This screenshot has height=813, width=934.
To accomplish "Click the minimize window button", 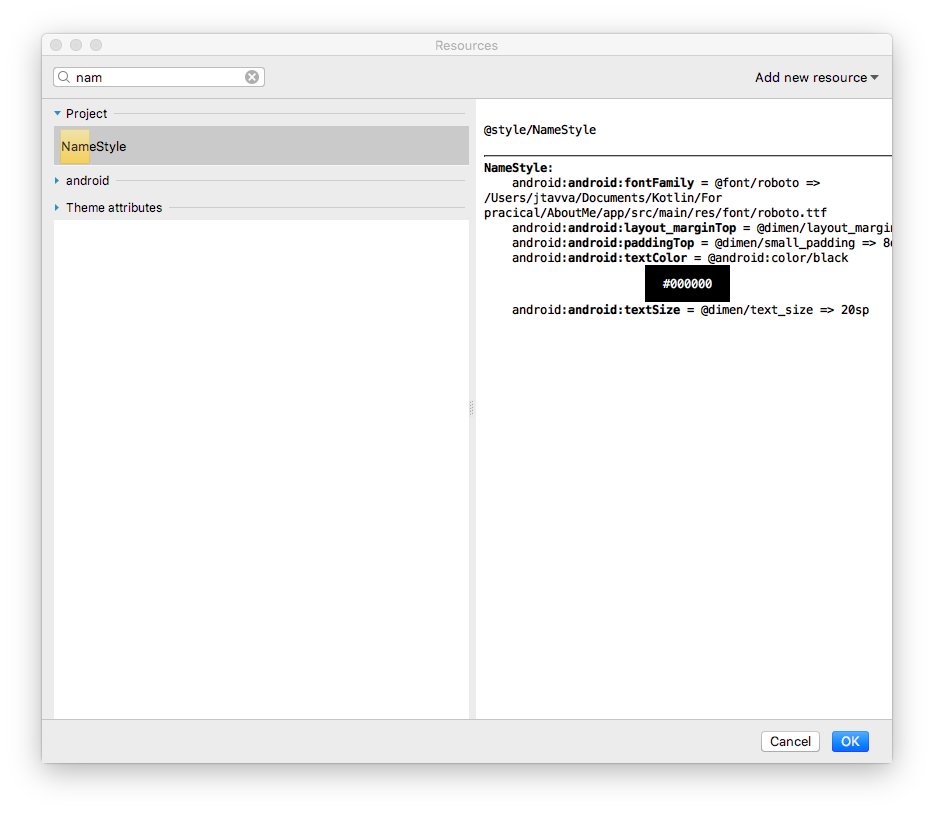I will click(76, 45).
